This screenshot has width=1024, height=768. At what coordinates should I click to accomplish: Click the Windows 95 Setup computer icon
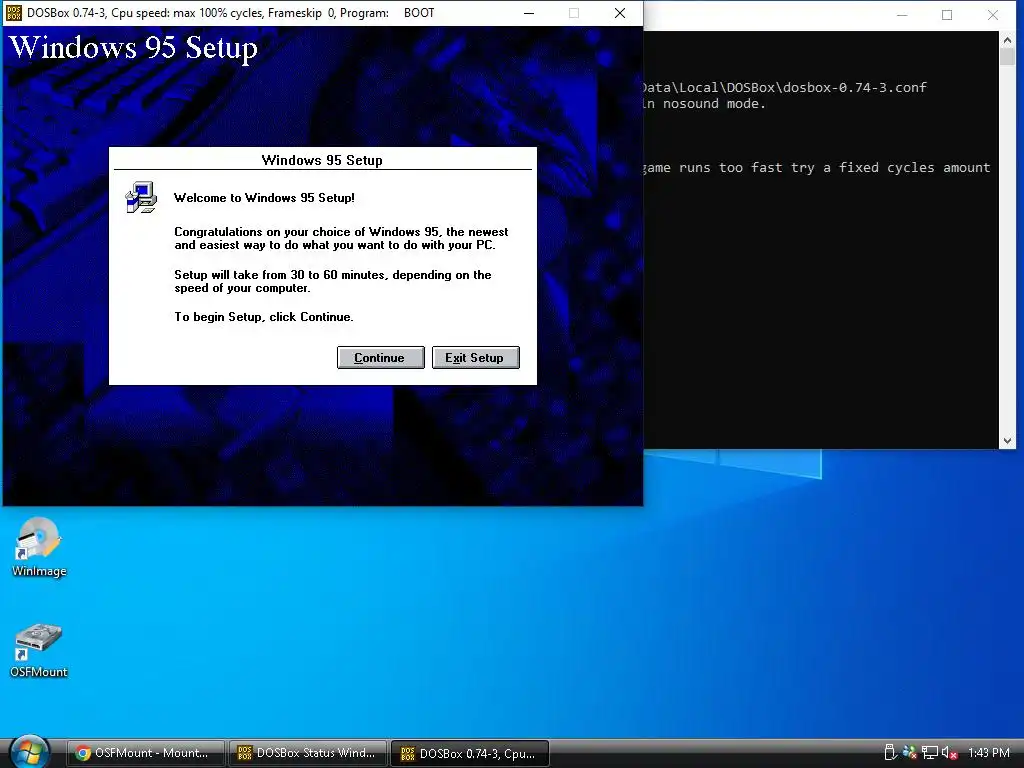[x=142, y=197]
